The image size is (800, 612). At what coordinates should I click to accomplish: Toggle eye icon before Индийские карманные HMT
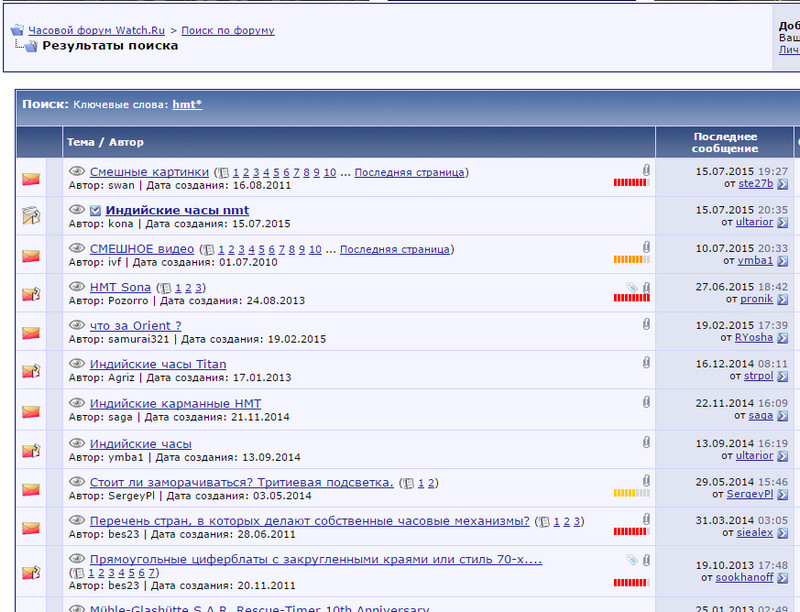point(77,403)
